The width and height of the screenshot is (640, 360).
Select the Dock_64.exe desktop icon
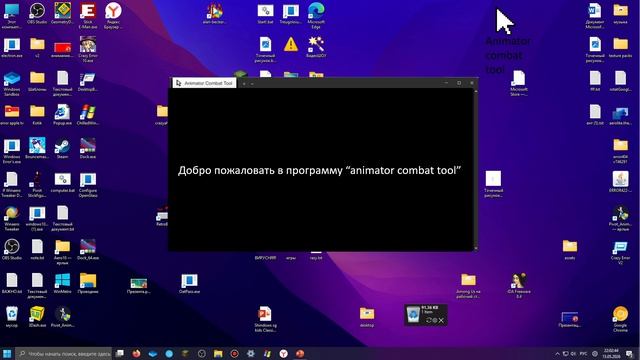click(88, 250)
